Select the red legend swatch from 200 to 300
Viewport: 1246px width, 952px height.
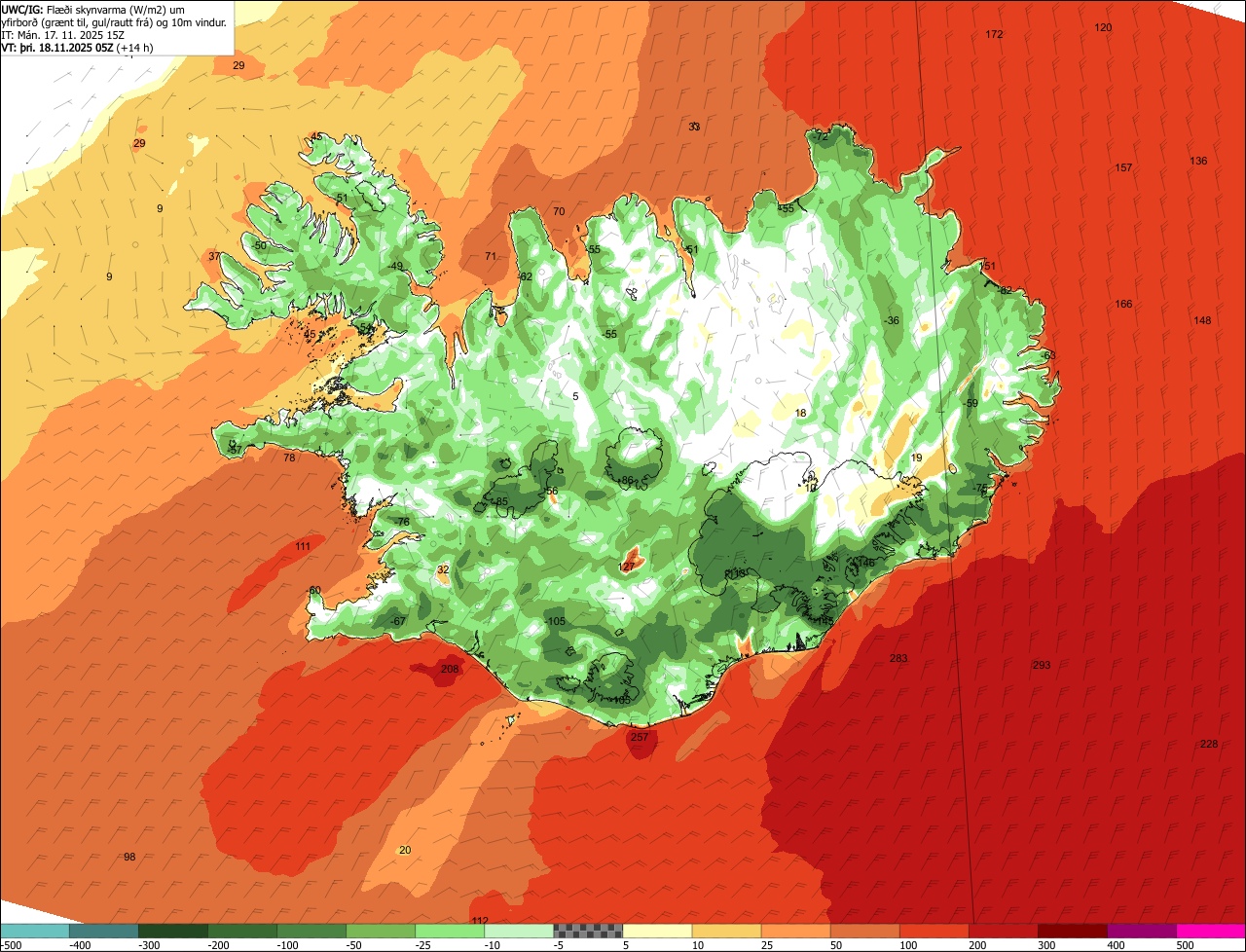point(1002,931)
